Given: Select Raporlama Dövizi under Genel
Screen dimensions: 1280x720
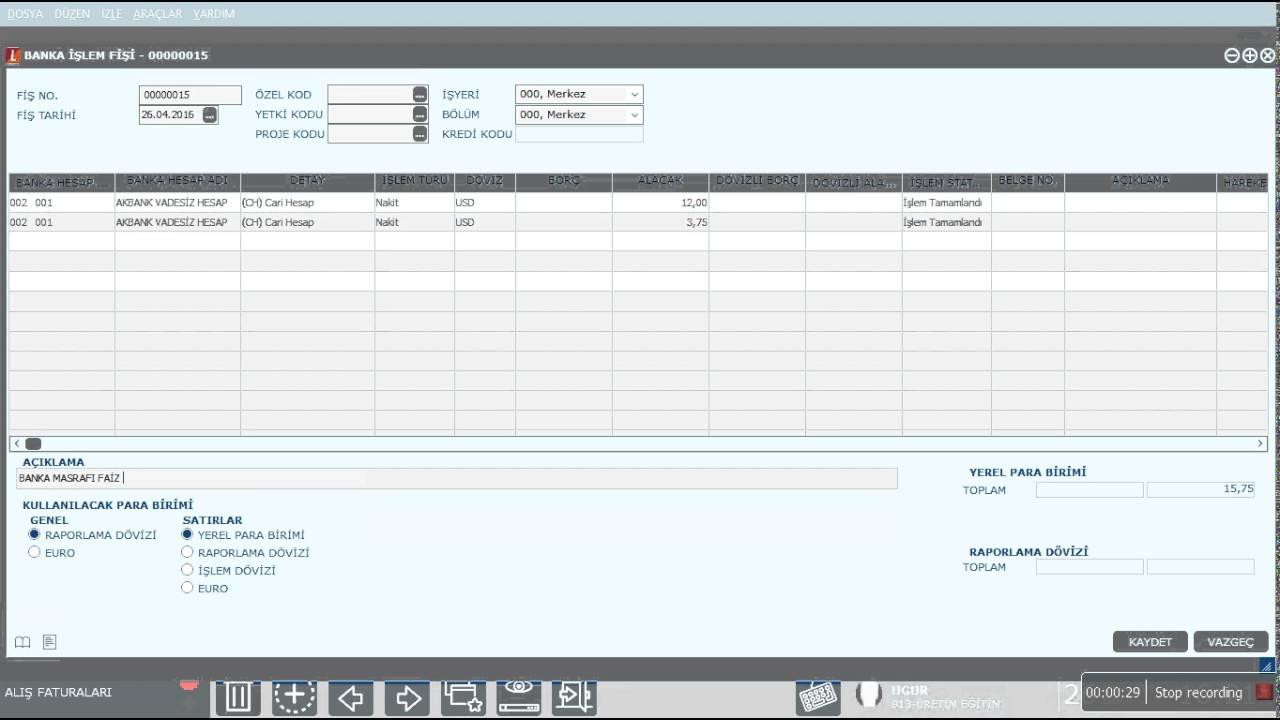Looking at the screenshot, I should click(x=34, y=535).
